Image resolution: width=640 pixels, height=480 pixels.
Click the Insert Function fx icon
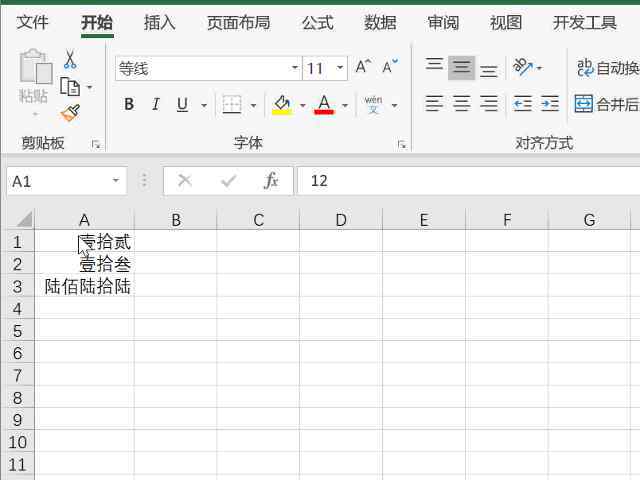tap(271, 180)
